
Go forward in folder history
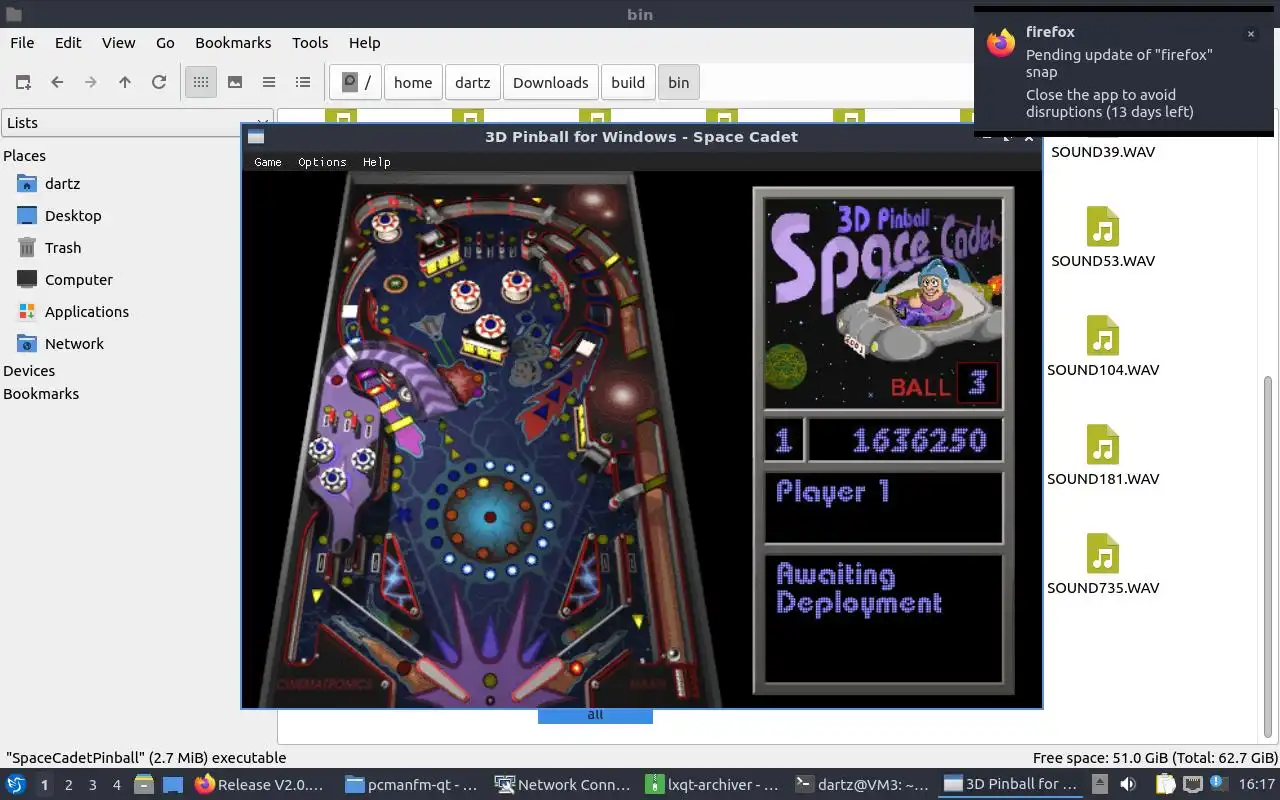91,82
